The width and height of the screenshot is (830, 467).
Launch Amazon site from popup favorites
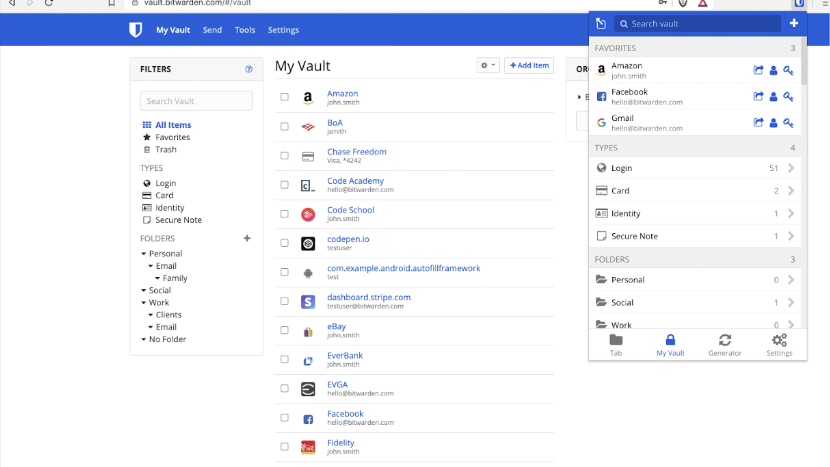pos(758,70)
